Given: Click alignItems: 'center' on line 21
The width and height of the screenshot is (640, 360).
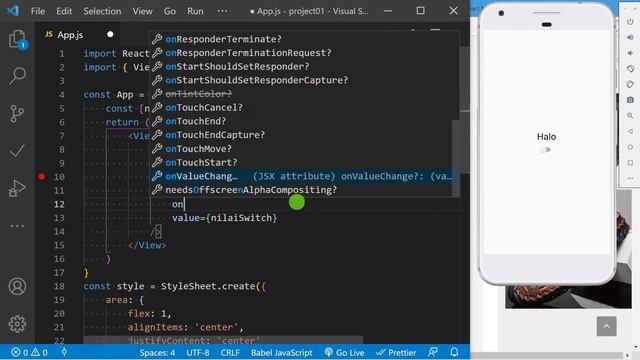Looking at the screenshot, I should point(185,327).
